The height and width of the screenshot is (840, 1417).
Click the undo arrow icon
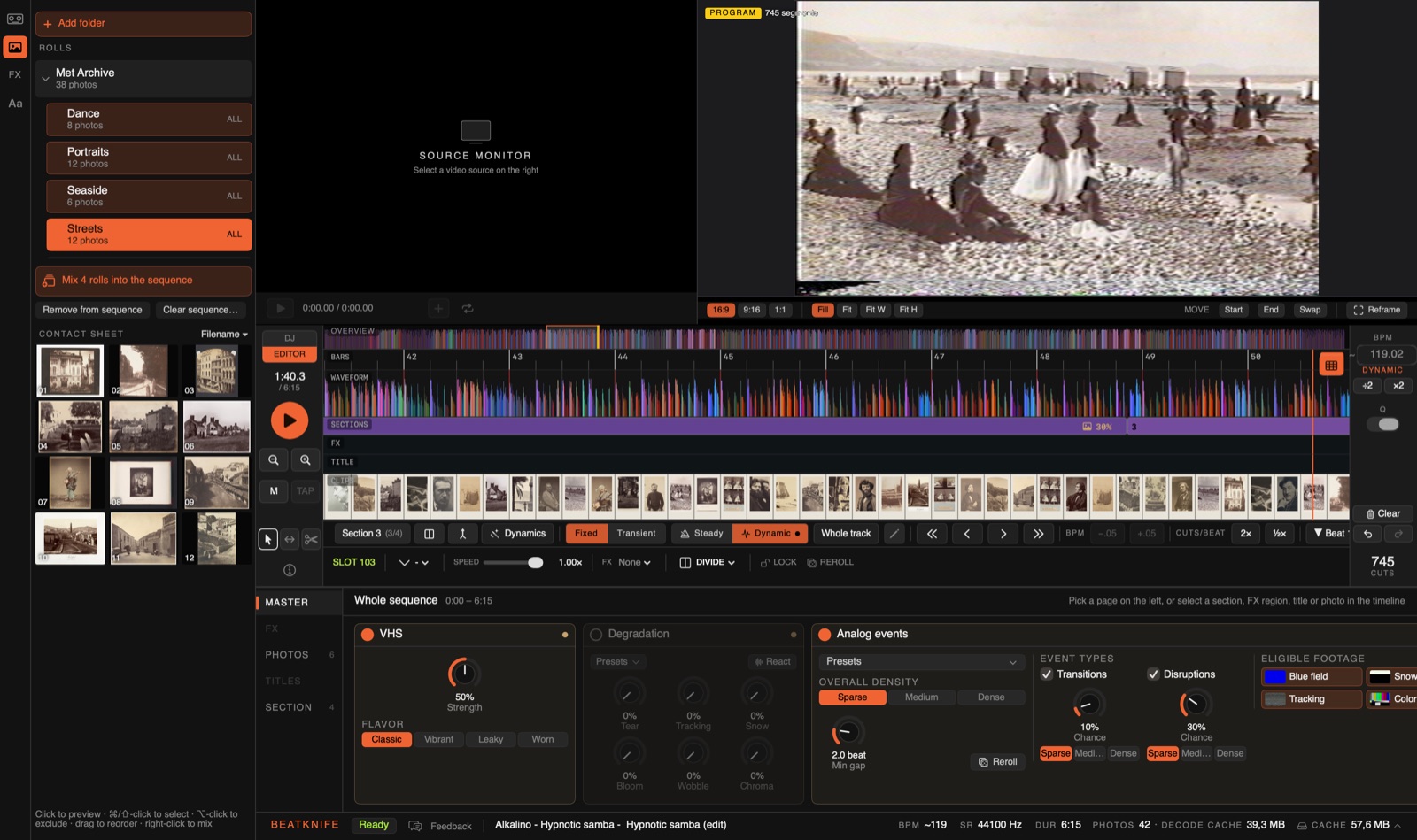point(1367,534)
